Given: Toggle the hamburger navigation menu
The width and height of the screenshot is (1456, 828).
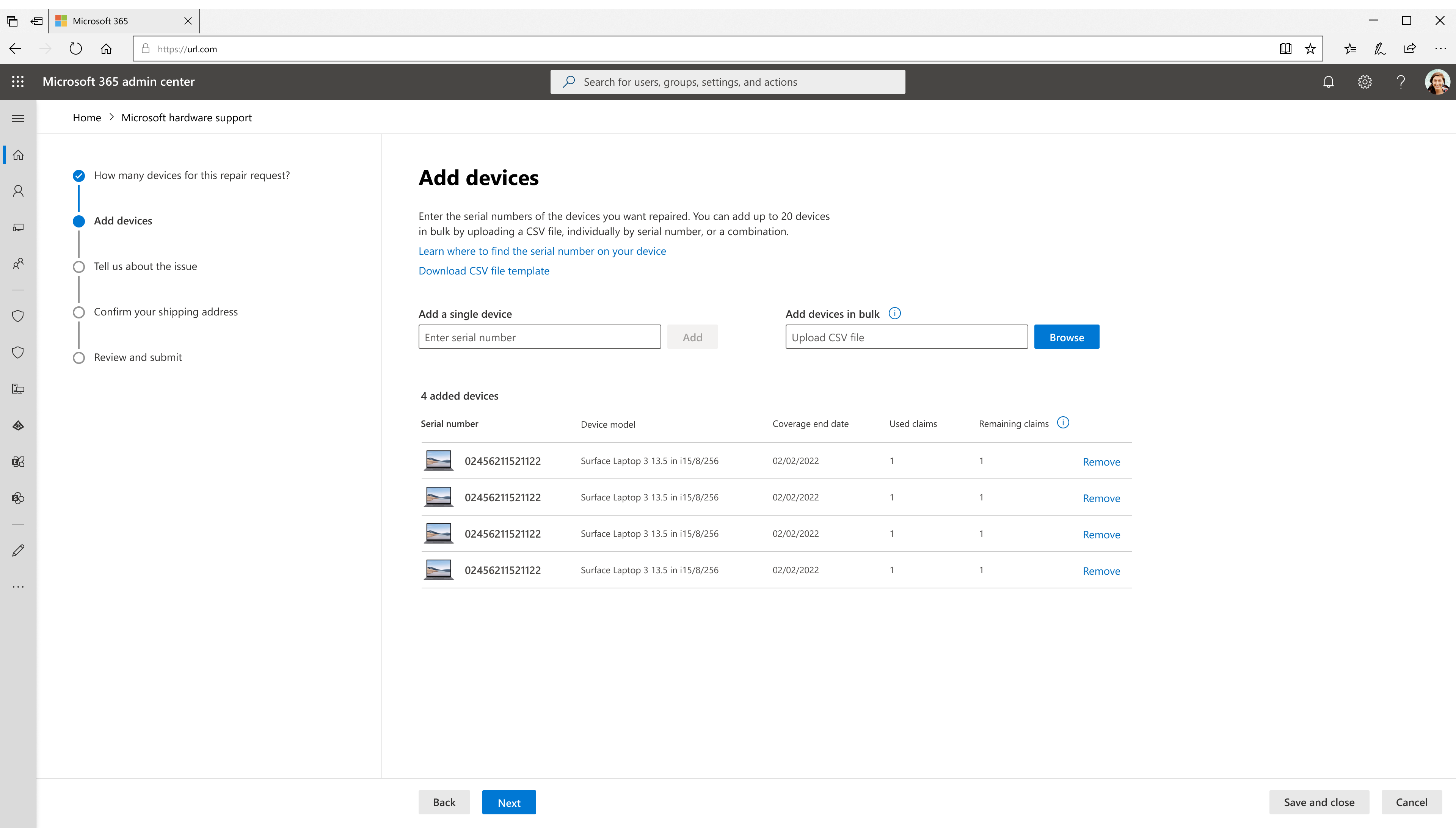Looking at the screenshot, I should pyautogui.click(x=18, y=118).
